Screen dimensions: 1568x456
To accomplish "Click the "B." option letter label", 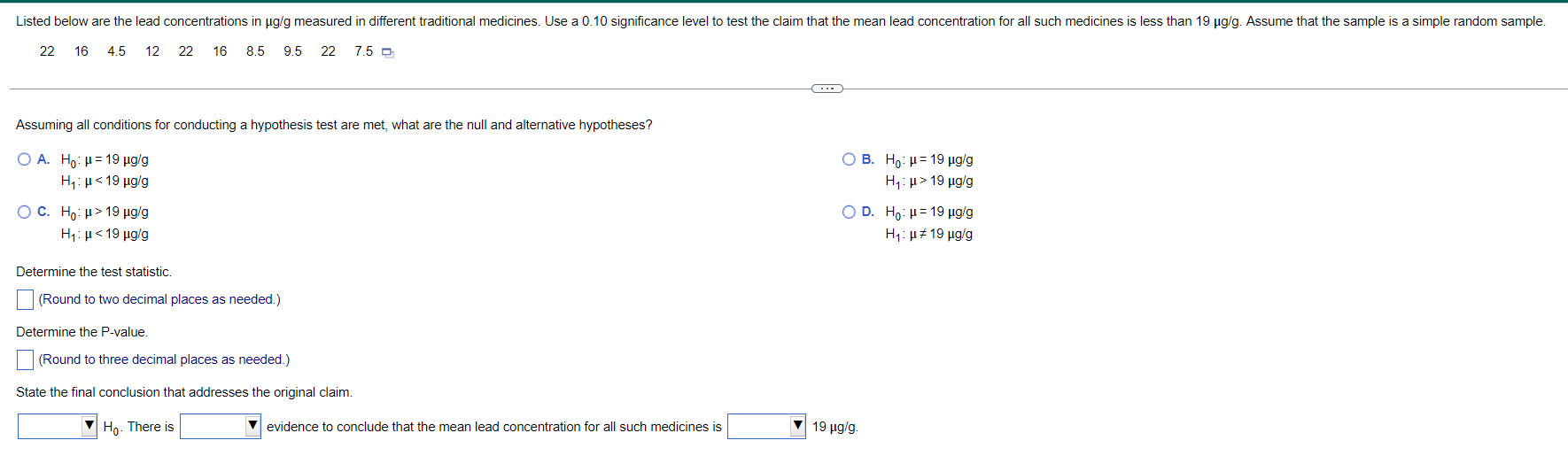I will click(x=868, y=159).
